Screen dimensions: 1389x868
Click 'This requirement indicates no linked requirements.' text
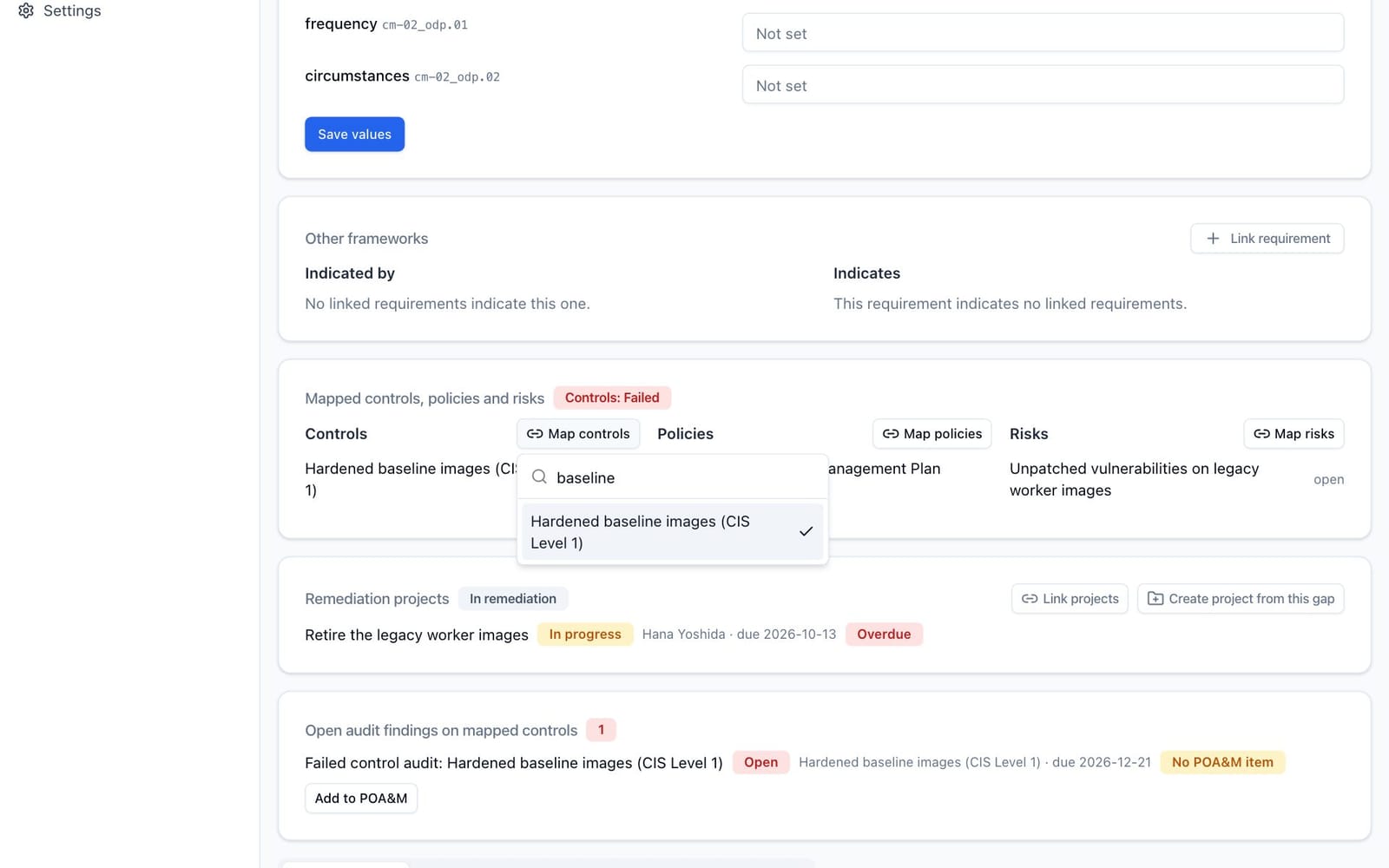pos(1010,304)
